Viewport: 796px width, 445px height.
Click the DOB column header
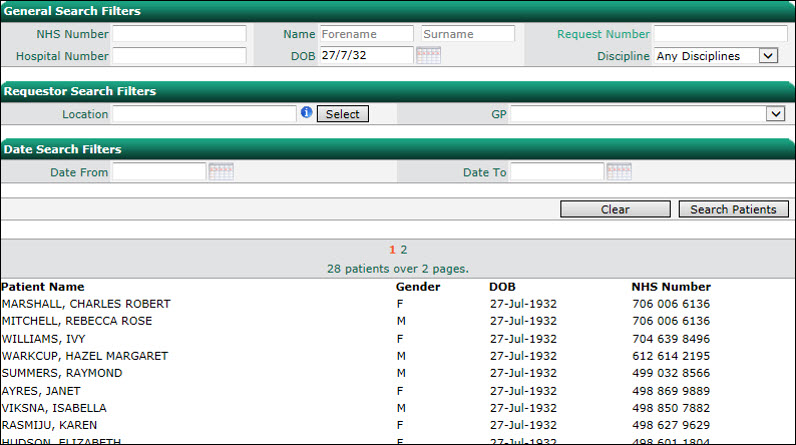tap(502, 287)
